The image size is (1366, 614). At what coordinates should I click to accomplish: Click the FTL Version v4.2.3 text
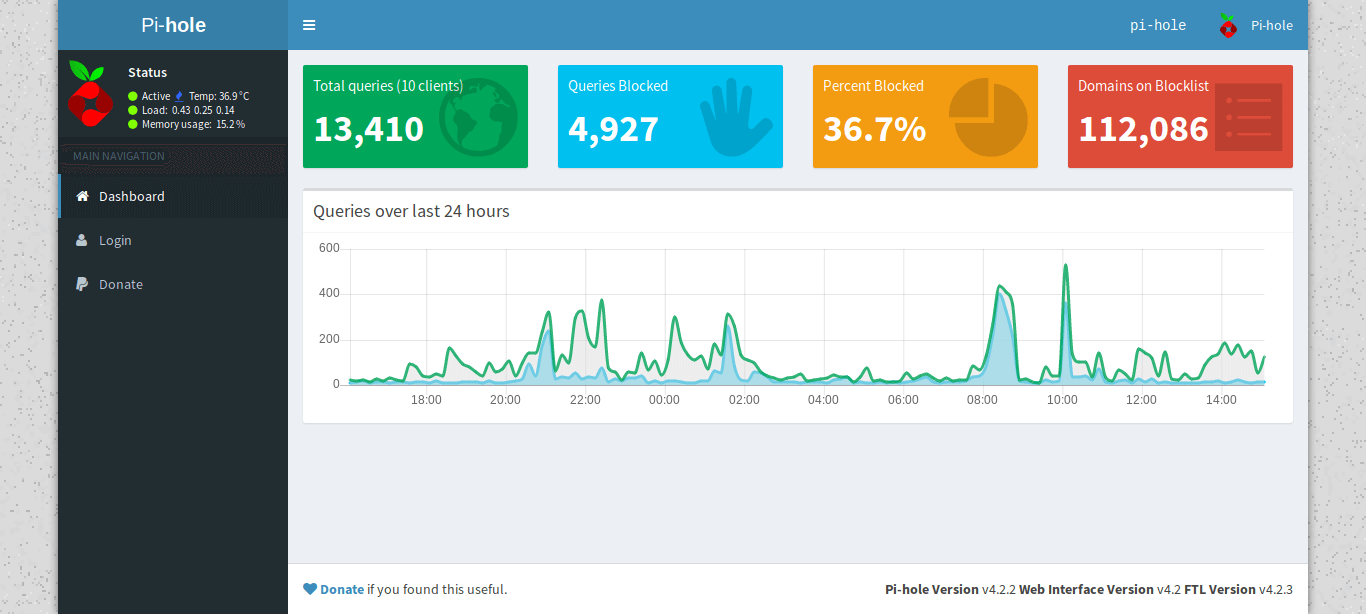point(1238,589)
